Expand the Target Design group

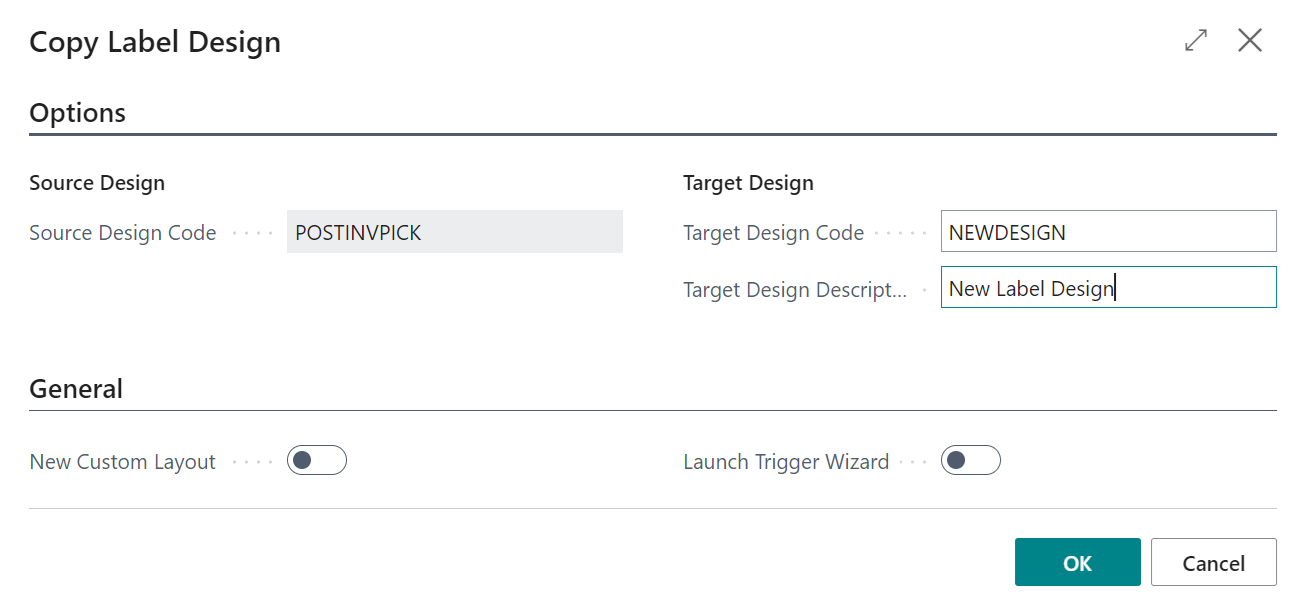[x=748, y=182]
